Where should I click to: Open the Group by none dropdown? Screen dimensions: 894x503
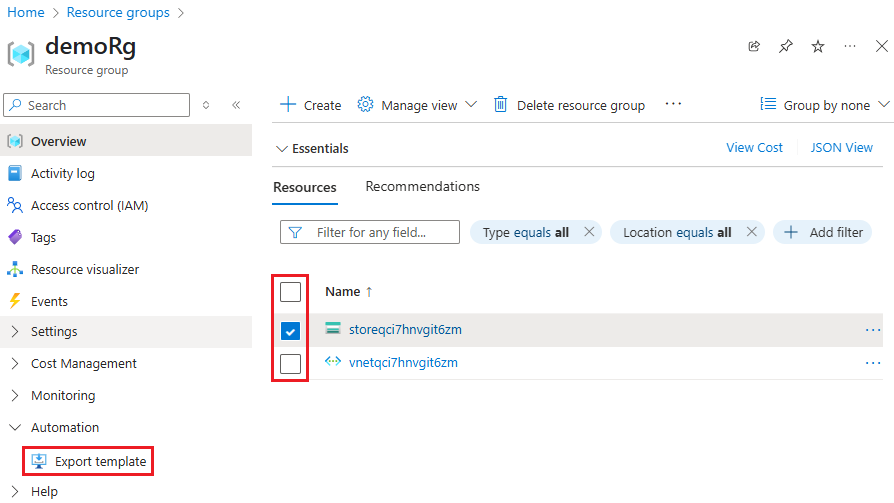click(825, 105)
